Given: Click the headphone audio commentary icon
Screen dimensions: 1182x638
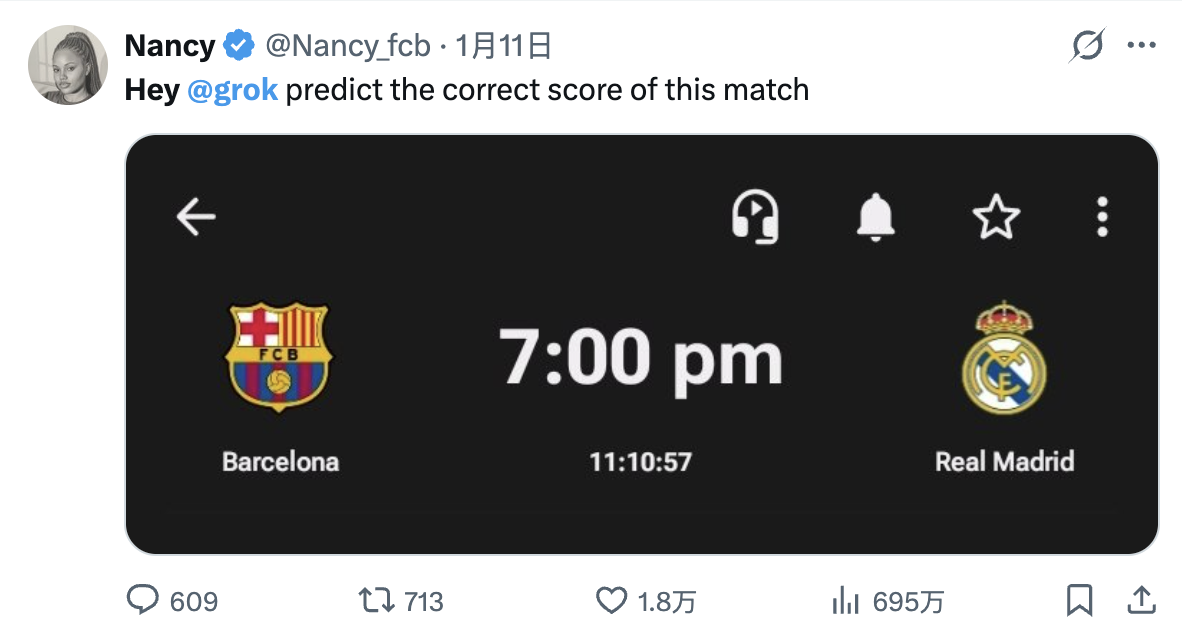Looking at the screenshot, I should point(755,216).
